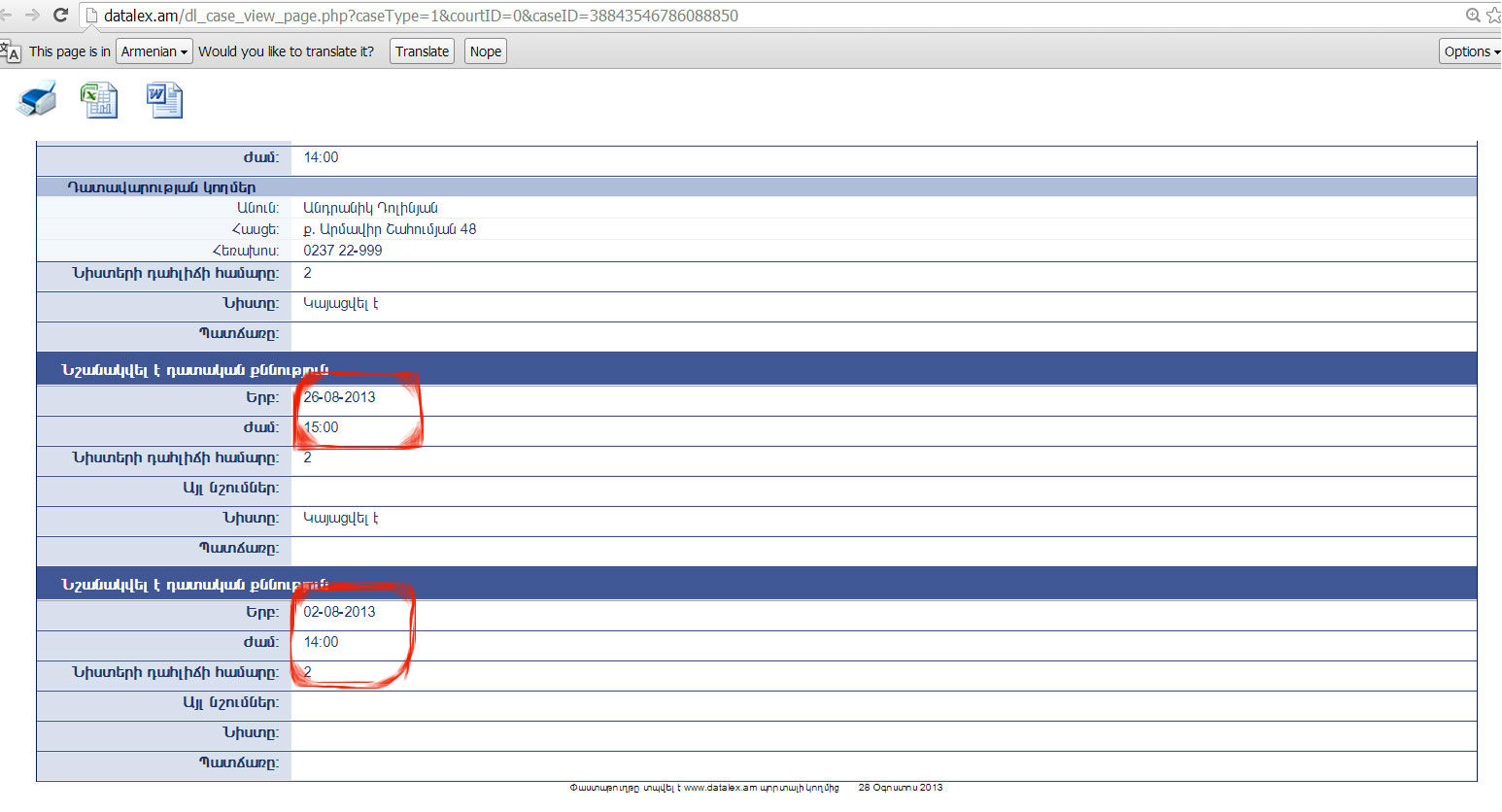Click the printer icon to print the case
The height and width of the screenshot is (812, 1502).
tap(38, 100)
